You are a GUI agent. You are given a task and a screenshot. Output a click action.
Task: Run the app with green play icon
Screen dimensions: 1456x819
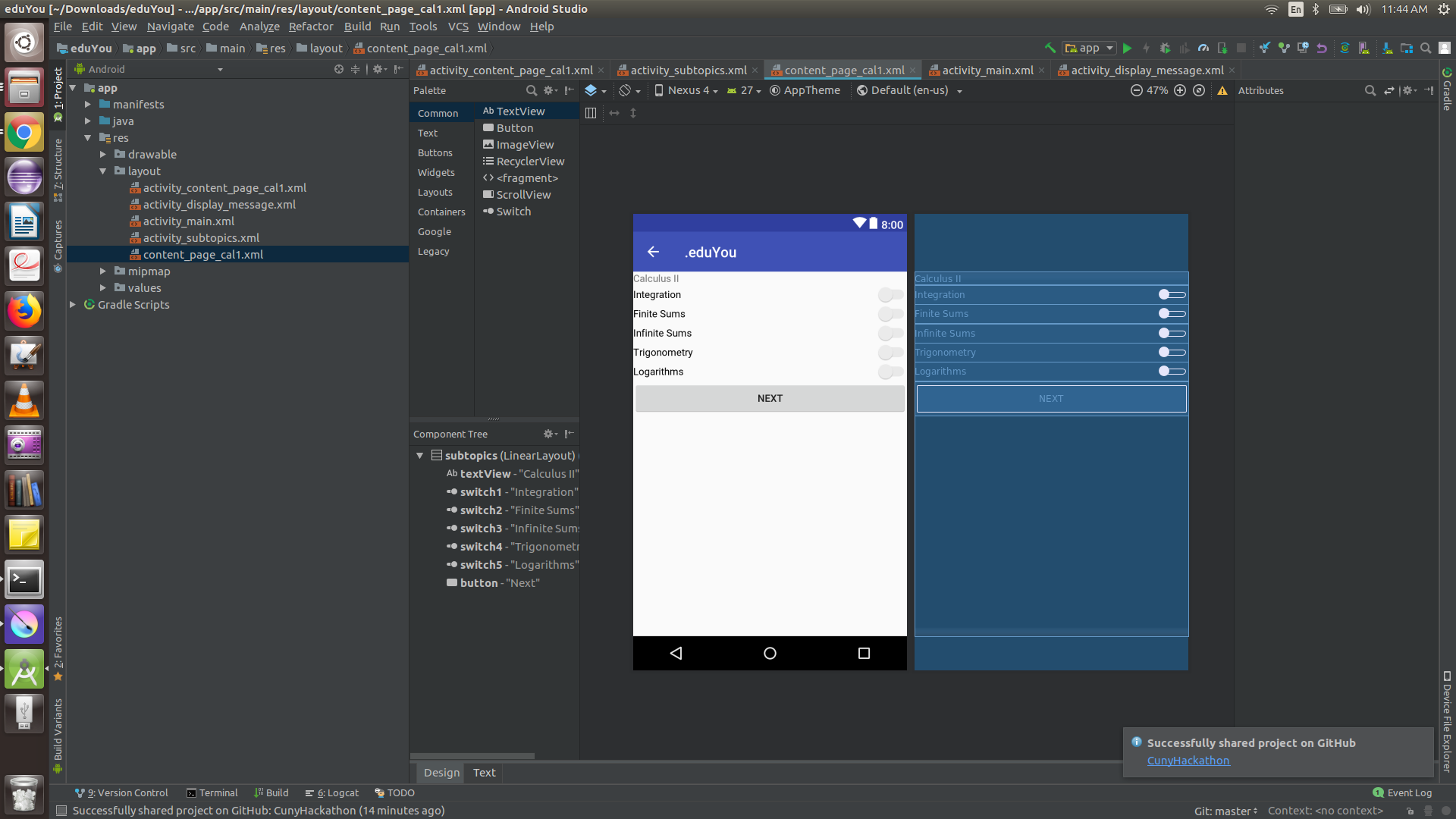pos(1127,48)
